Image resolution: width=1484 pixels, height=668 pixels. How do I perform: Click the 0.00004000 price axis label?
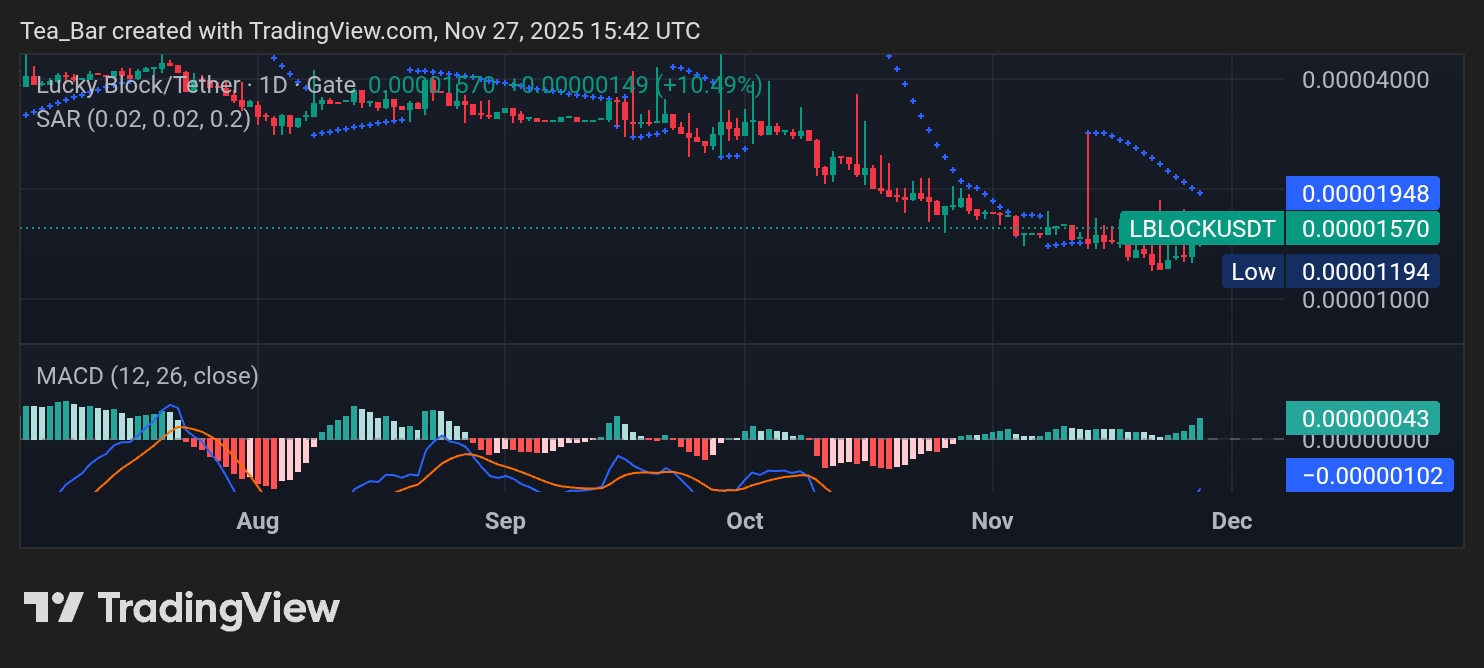(1365, 80)
